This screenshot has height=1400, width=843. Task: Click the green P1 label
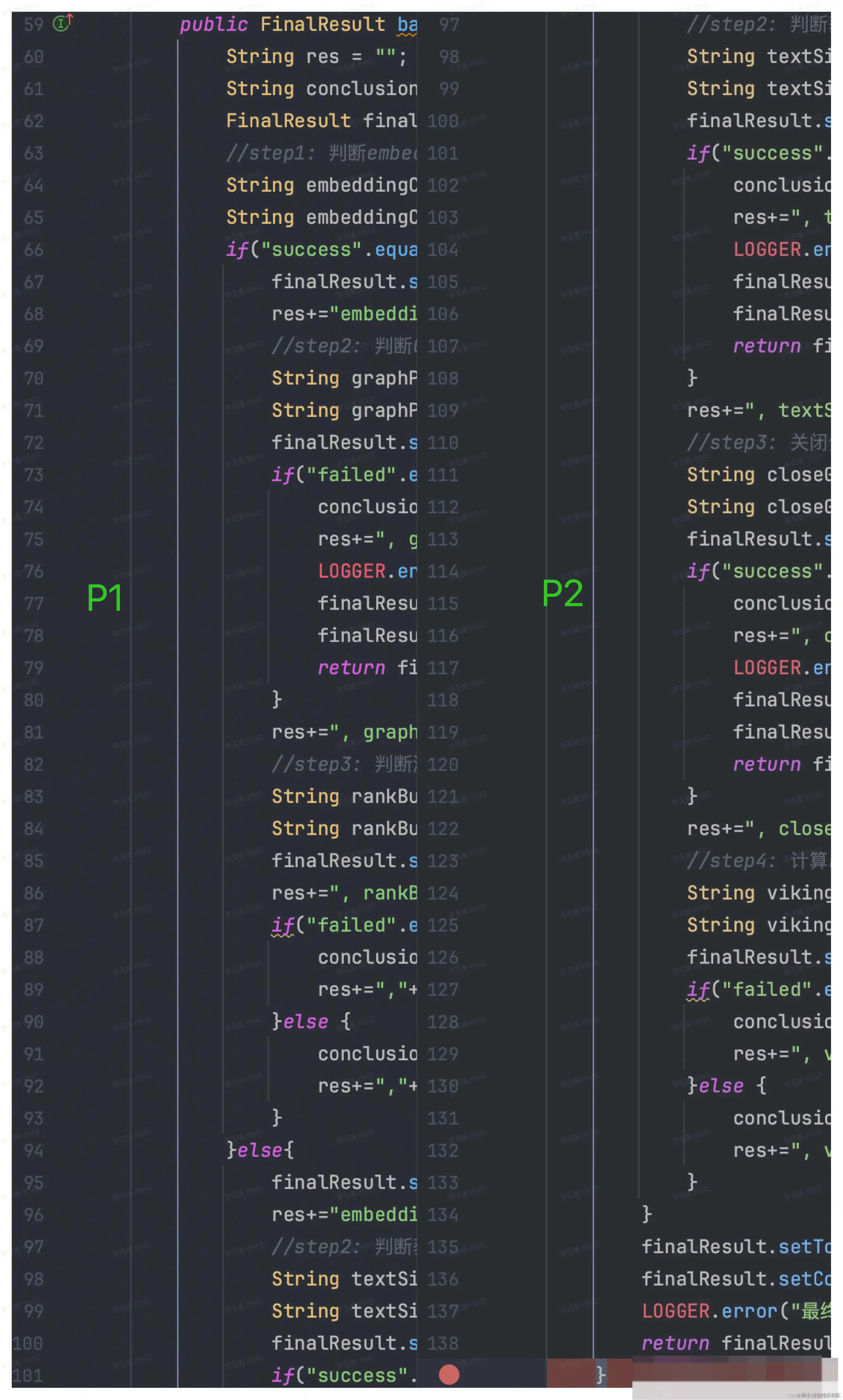point(105,598)
